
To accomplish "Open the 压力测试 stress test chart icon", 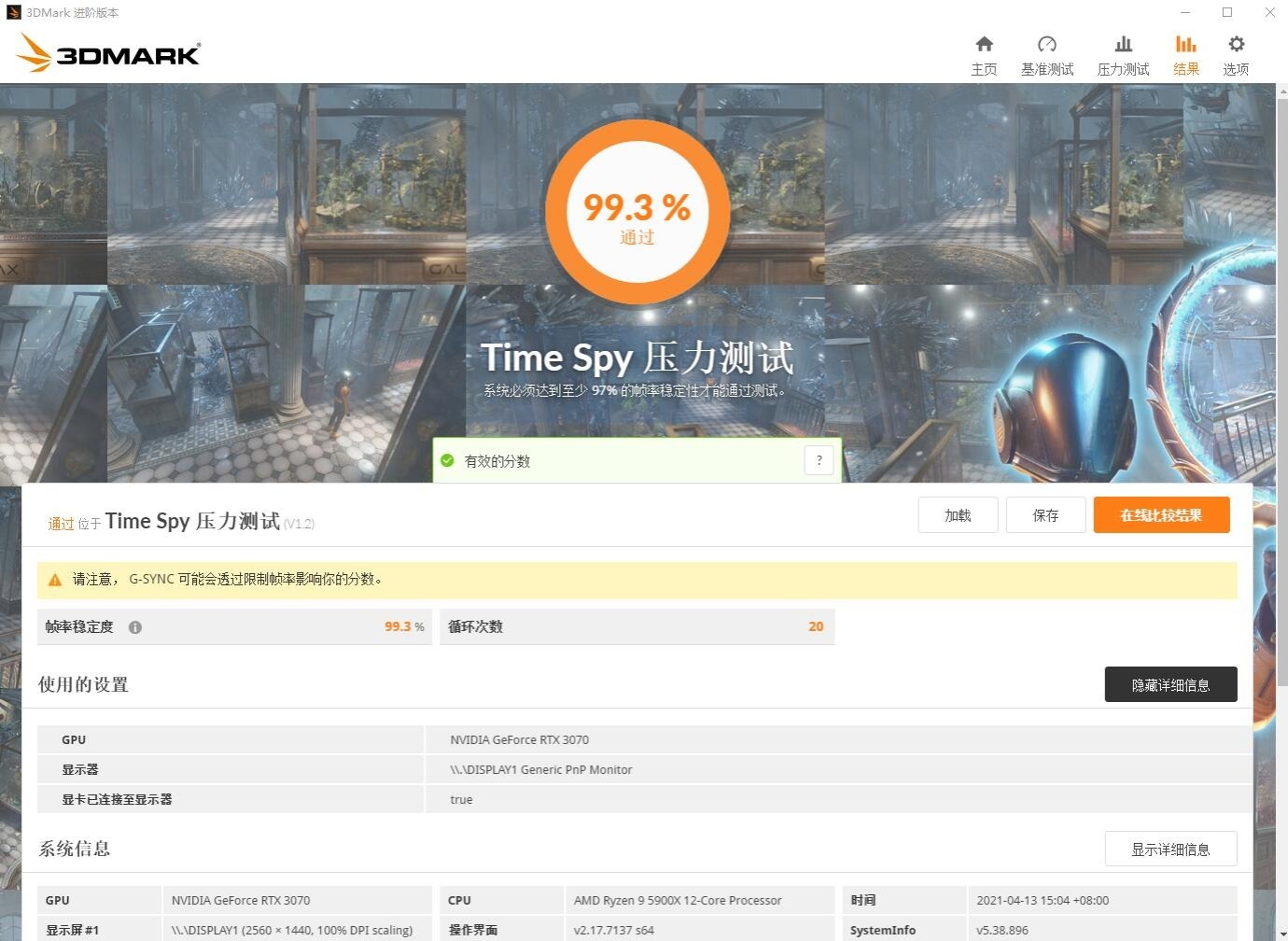I will pyautogui.click(x=1123, y=43).
